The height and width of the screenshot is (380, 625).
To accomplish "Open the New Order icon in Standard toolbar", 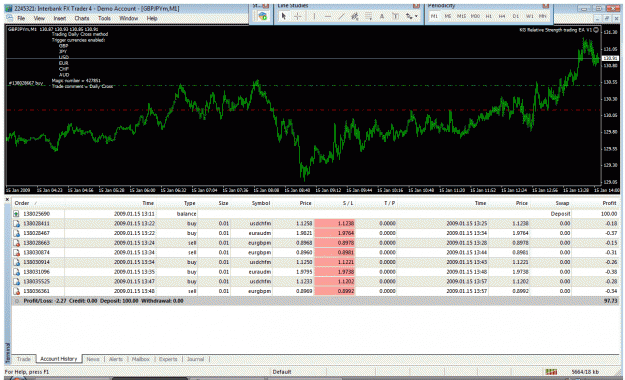I will tap(262, 16).
